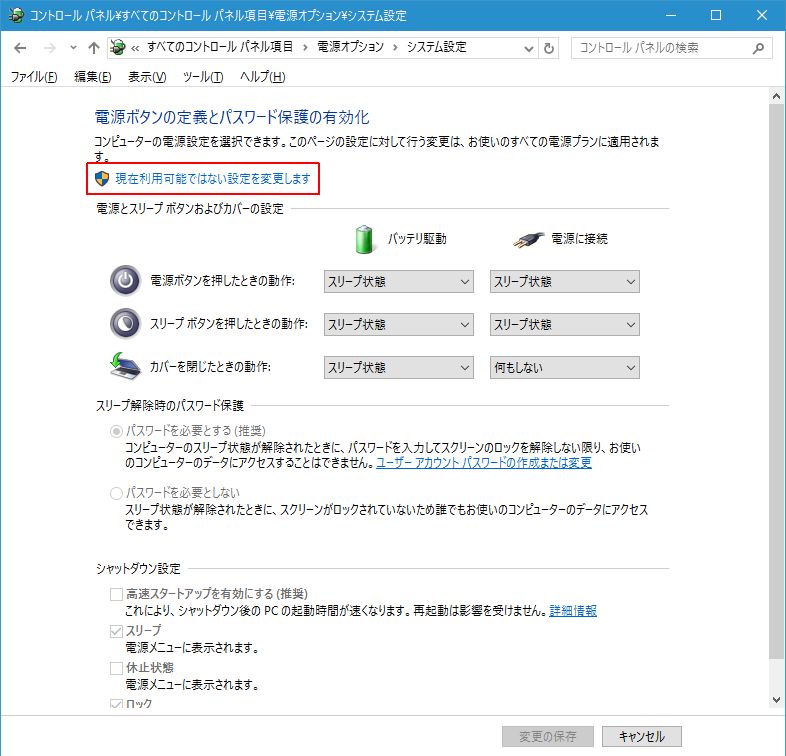Image resolution: width=786 pixels, height=756 pixels.
Task: Click the sleep button moon icon
Action: [125, 324]
